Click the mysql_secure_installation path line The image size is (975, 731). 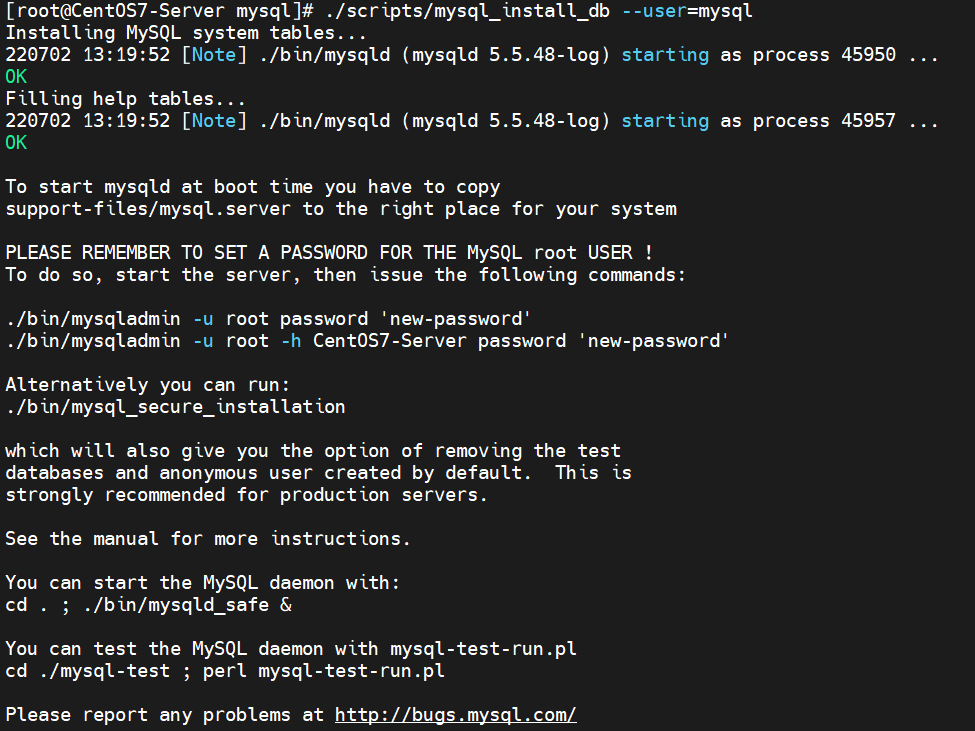coord(175,407)
